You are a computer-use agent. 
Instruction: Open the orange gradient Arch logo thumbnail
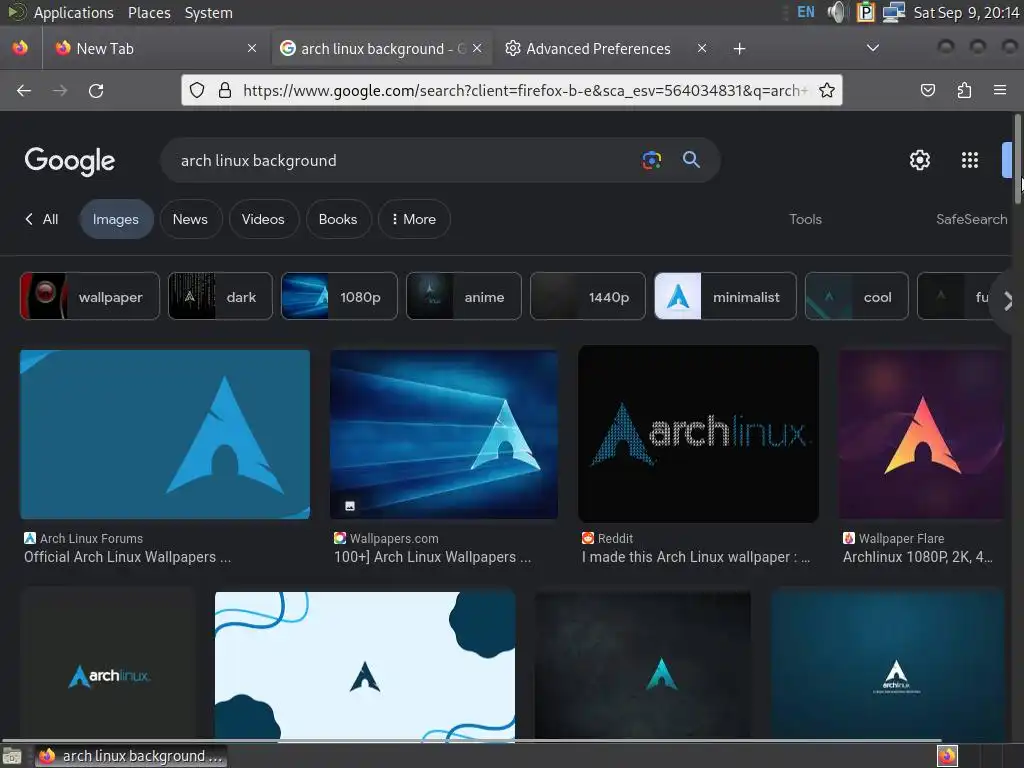(921, 434)
